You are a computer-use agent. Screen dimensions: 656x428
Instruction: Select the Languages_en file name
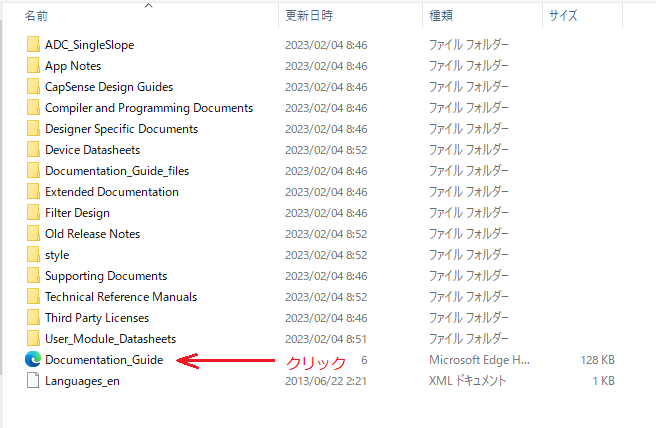tap(82, 381)
